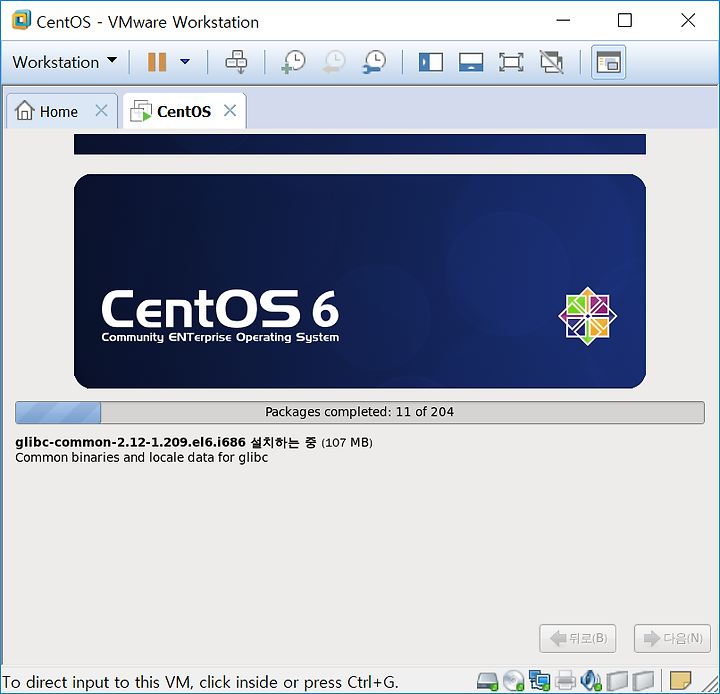
Task: Click 'Common binaries and locale data' description
Action: click(x=141, y=458)
